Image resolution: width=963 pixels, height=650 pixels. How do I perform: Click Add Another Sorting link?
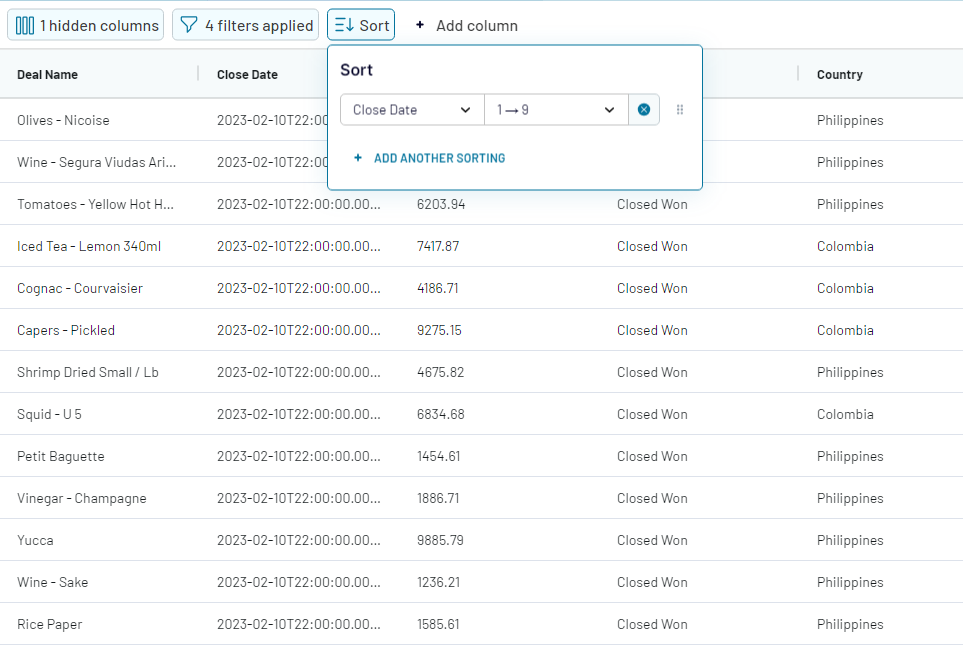[x=439, y=158]
